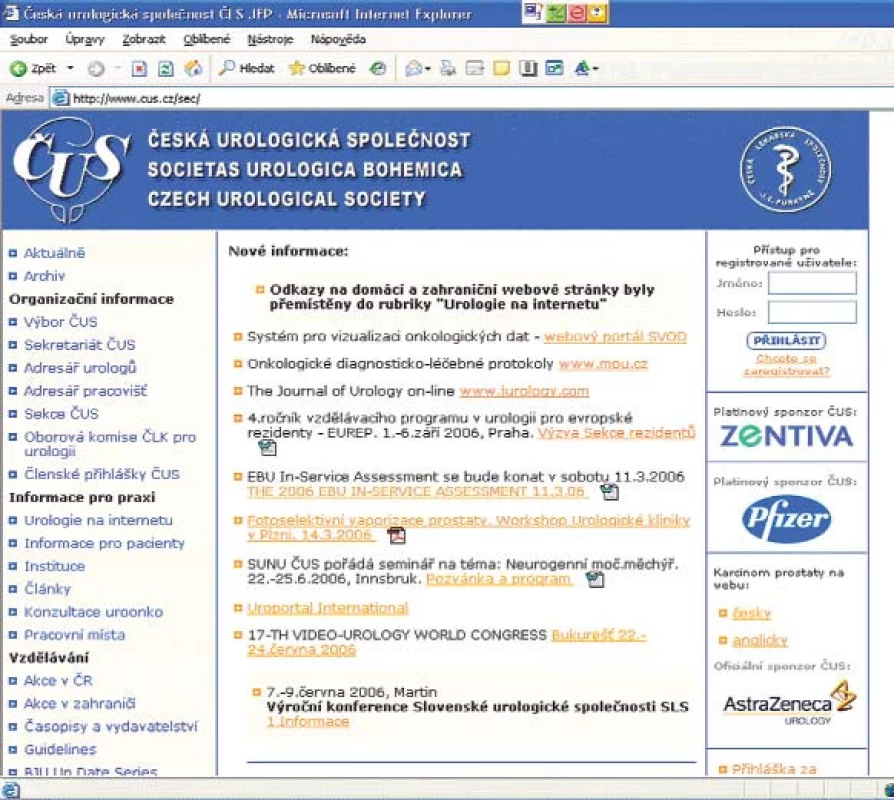Screen dimensions: 894x800
Task: Open the Forward button history dropdown arrow
Action: 119,68
